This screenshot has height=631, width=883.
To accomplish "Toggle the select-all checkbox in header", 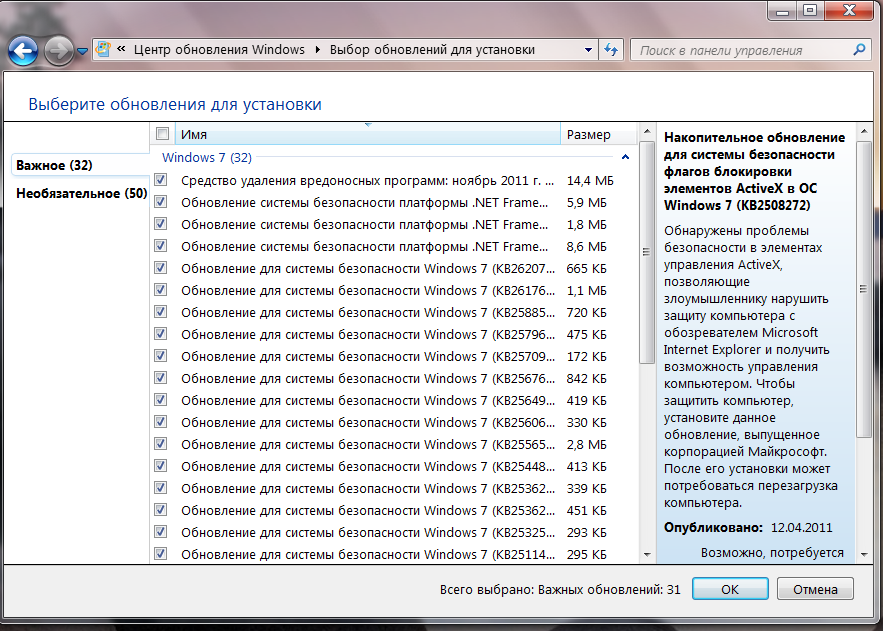I will pyautogui.click(x=162, y=134).
